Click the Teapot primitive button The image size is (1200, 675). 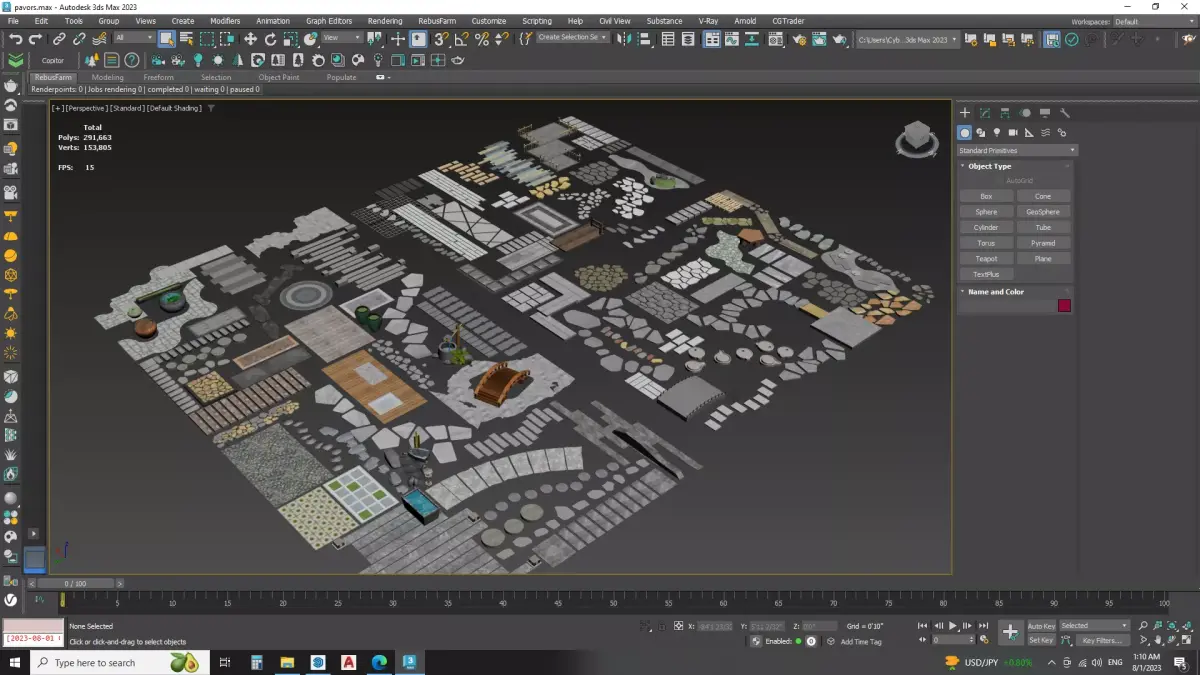click(986, 258)
